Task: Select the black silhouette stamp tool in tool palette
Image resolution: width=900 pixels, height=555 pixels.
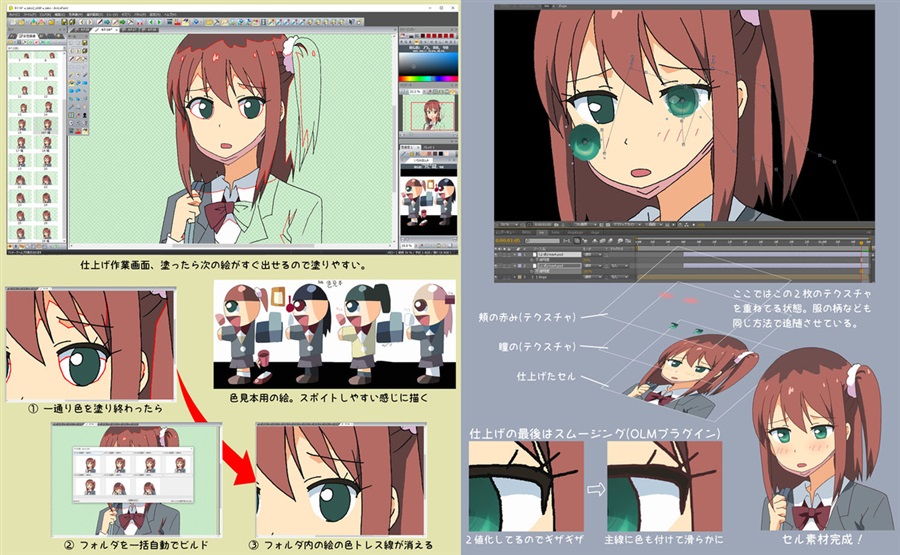Action: (x=84, y=115)
